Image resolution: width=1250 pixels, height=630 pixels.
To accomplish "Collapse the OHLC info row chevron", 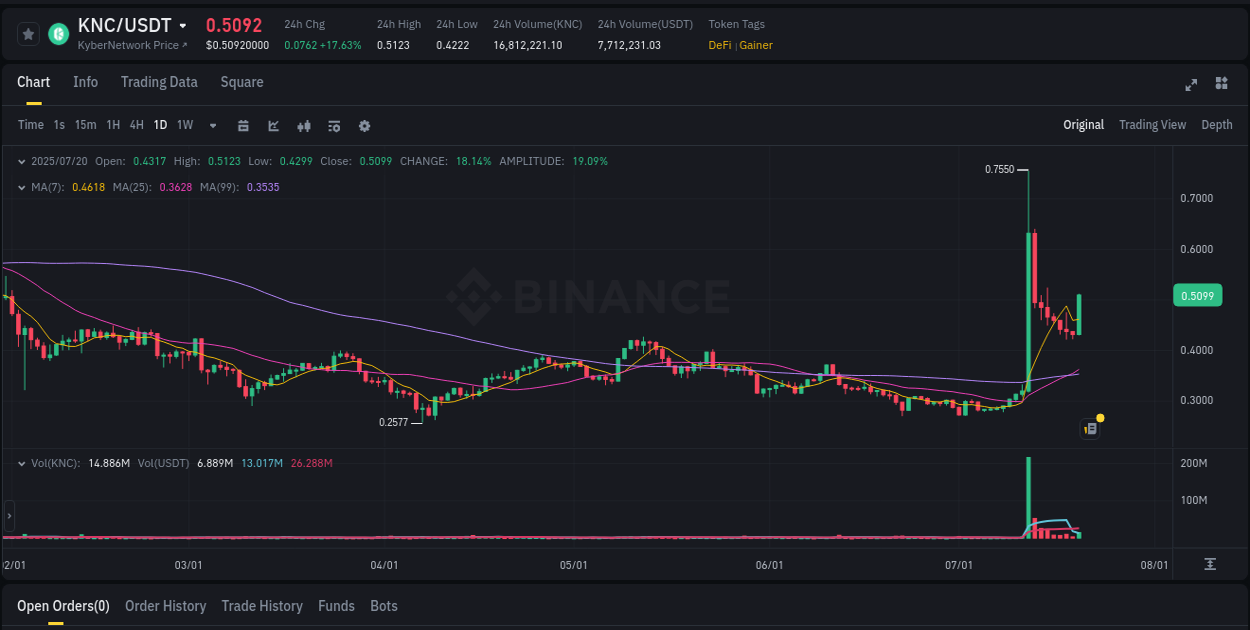I will tap(22, 160).
